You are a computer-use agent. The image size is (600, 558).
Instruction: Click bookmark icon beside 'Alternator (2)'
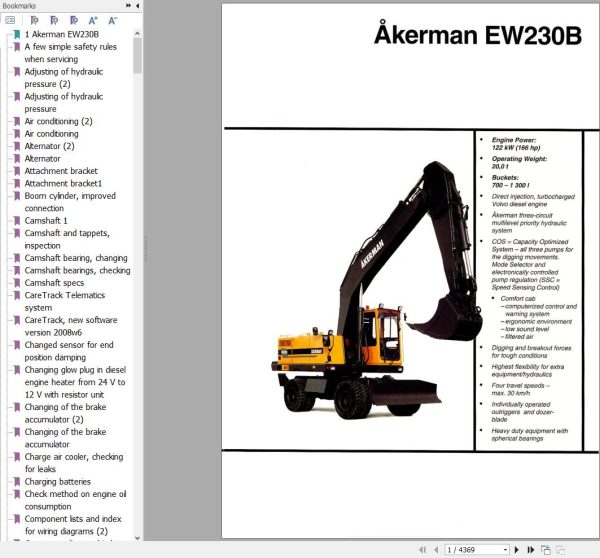[x=17, y=146]
